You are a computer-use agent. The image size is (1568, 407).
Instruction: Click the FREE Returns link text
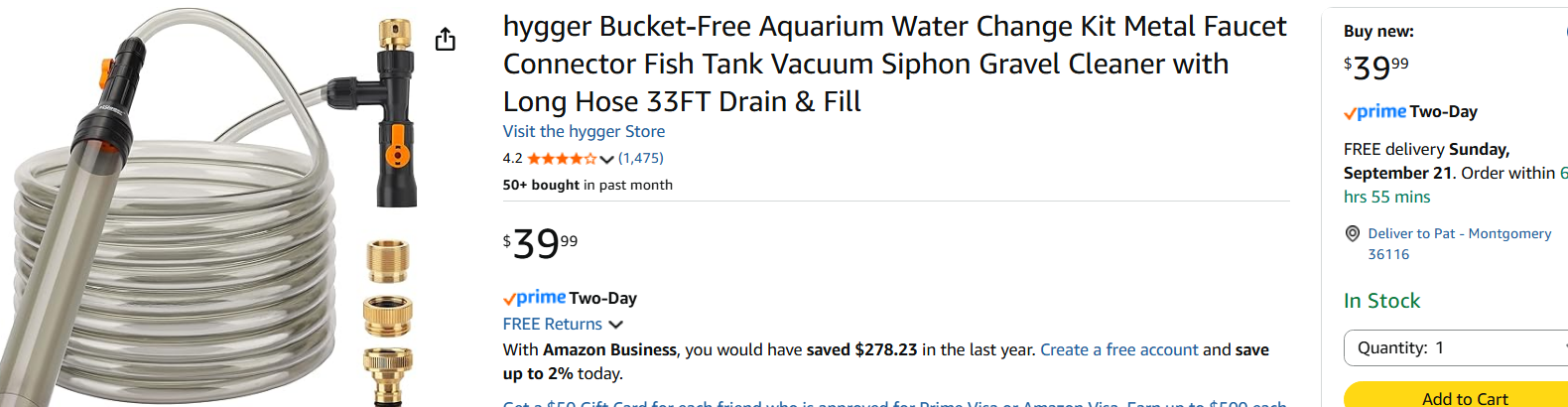pos(552,325)
